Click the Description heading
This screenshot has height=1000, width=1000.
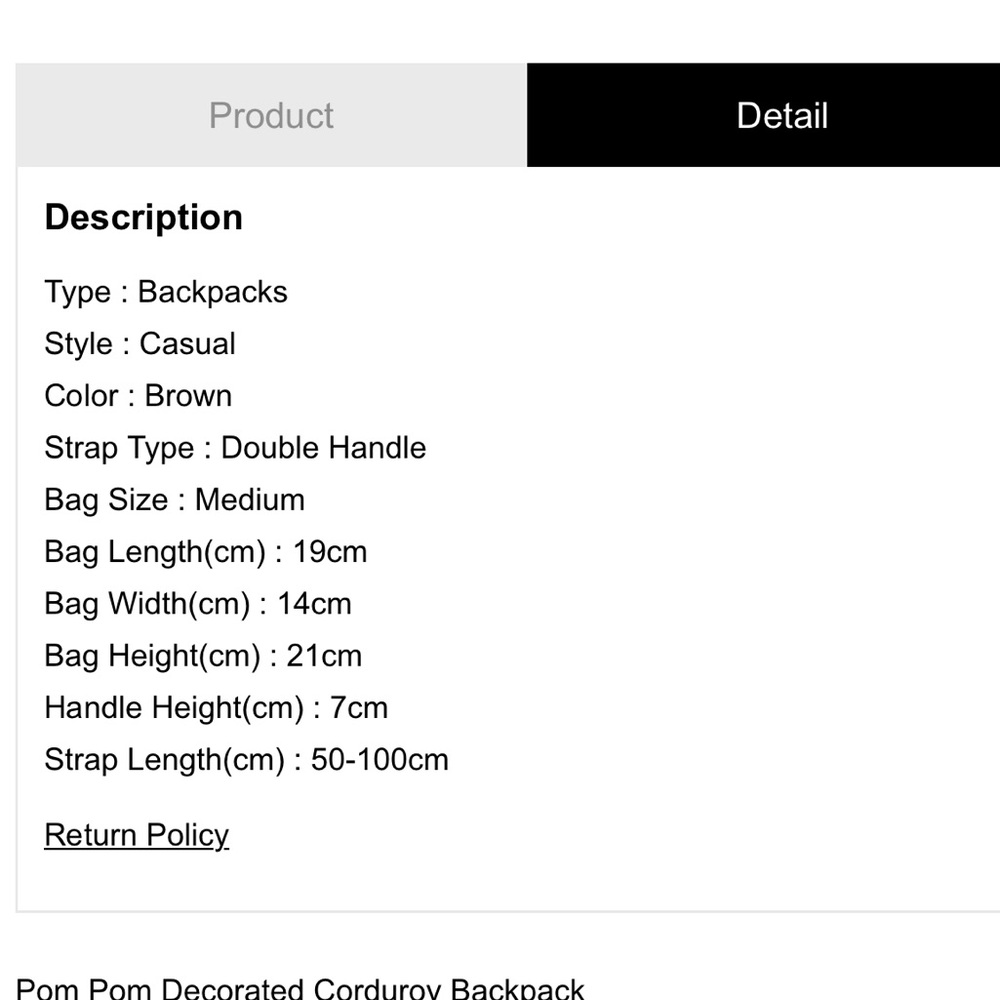coord(143,217)
